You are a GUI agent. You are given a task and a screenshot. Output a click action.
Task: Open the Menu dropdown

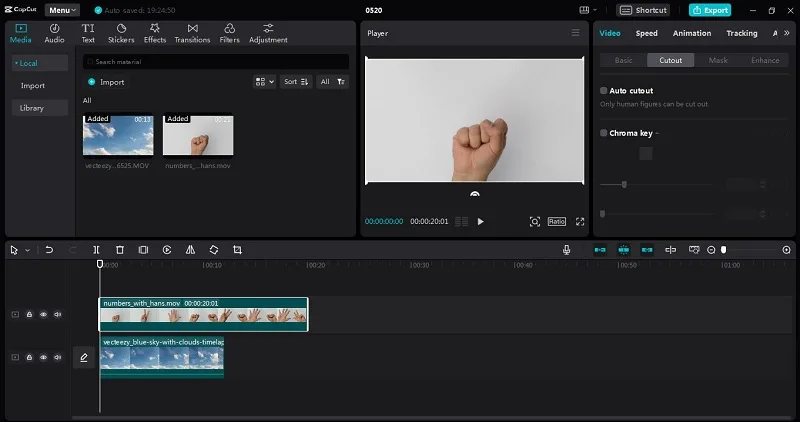click(x=62, y=10)
